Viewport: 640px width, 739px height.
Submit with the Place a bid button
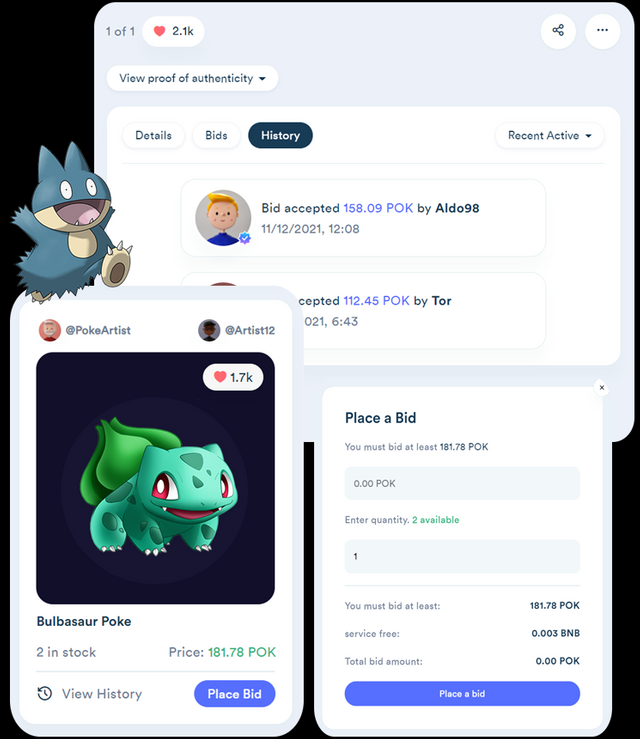pos(462,694)
